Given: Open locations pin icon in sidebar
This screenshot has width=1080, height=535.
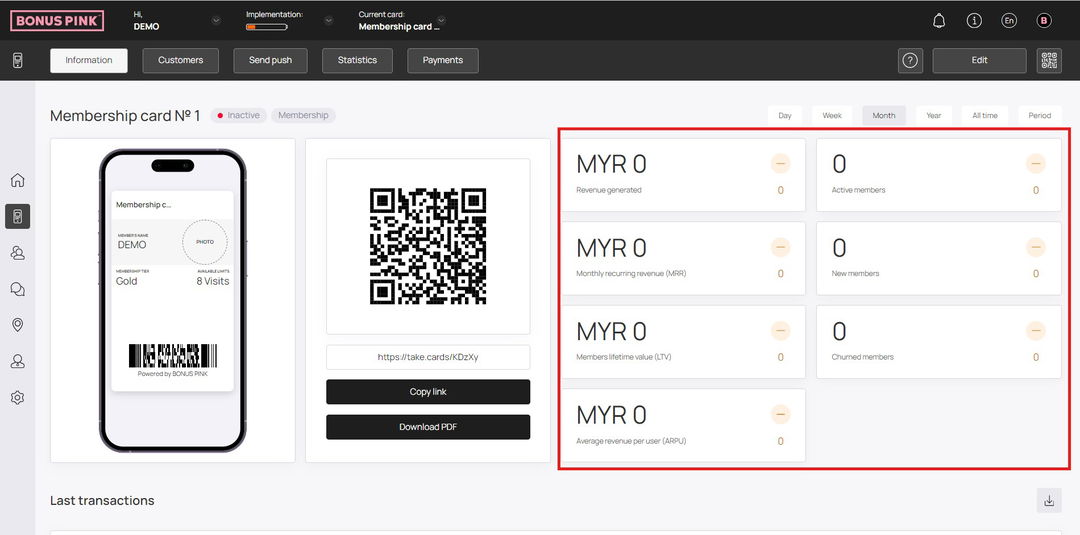Looking at the screenshot, I should coord(18,325).
